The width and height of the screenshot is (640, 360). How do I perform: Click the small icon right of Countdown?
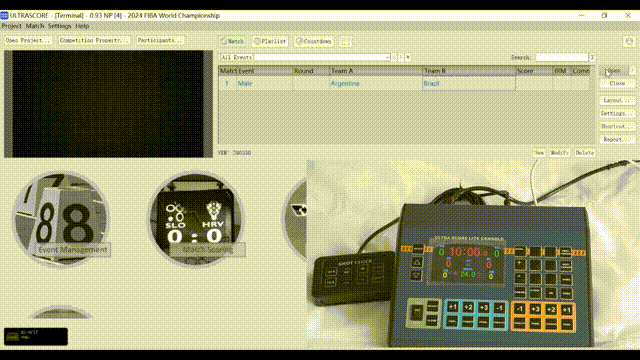click(x=345, y=41)
